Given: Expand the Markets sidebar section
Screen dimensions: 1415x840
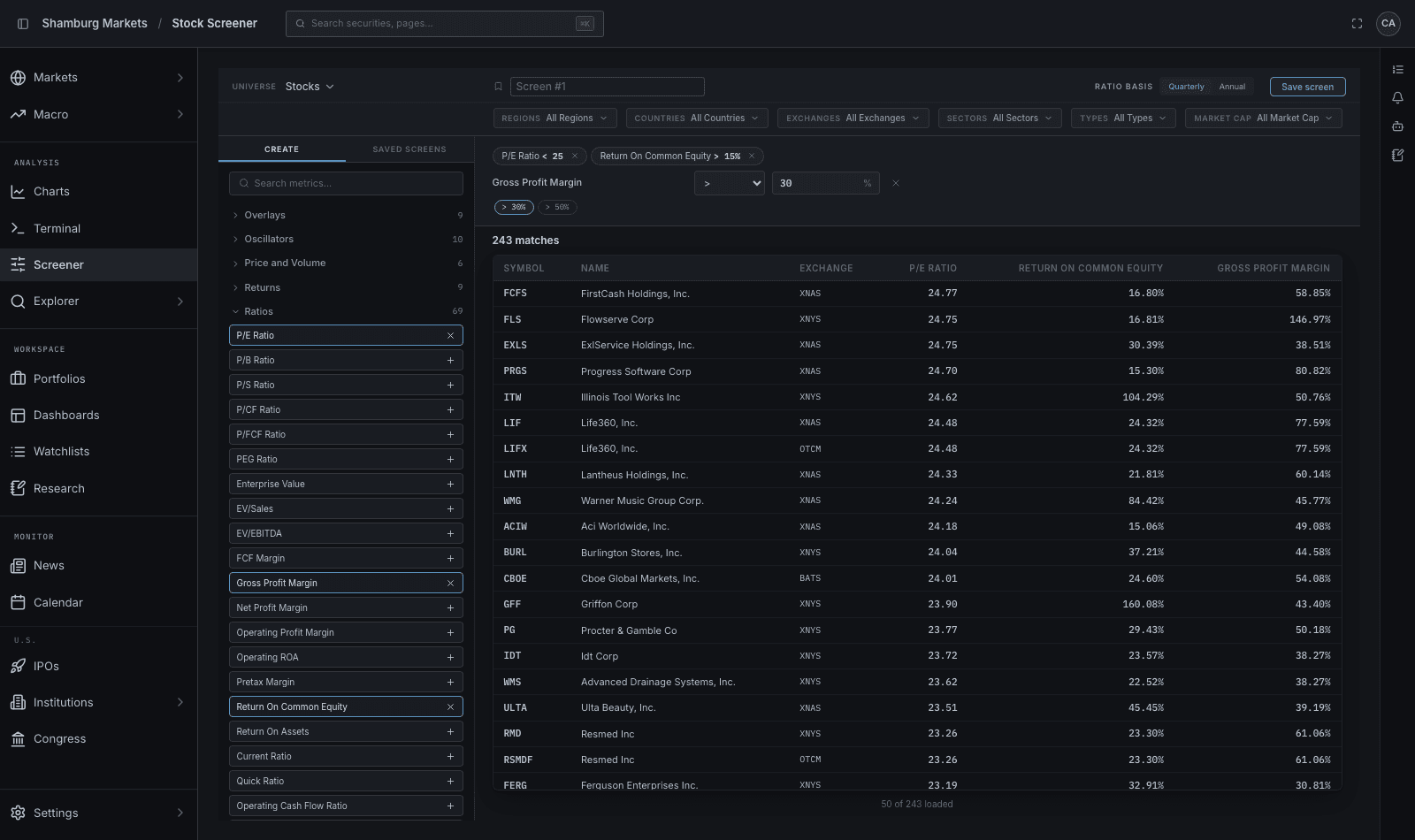Looking at the screenshot, I should [x=98, y=78].
